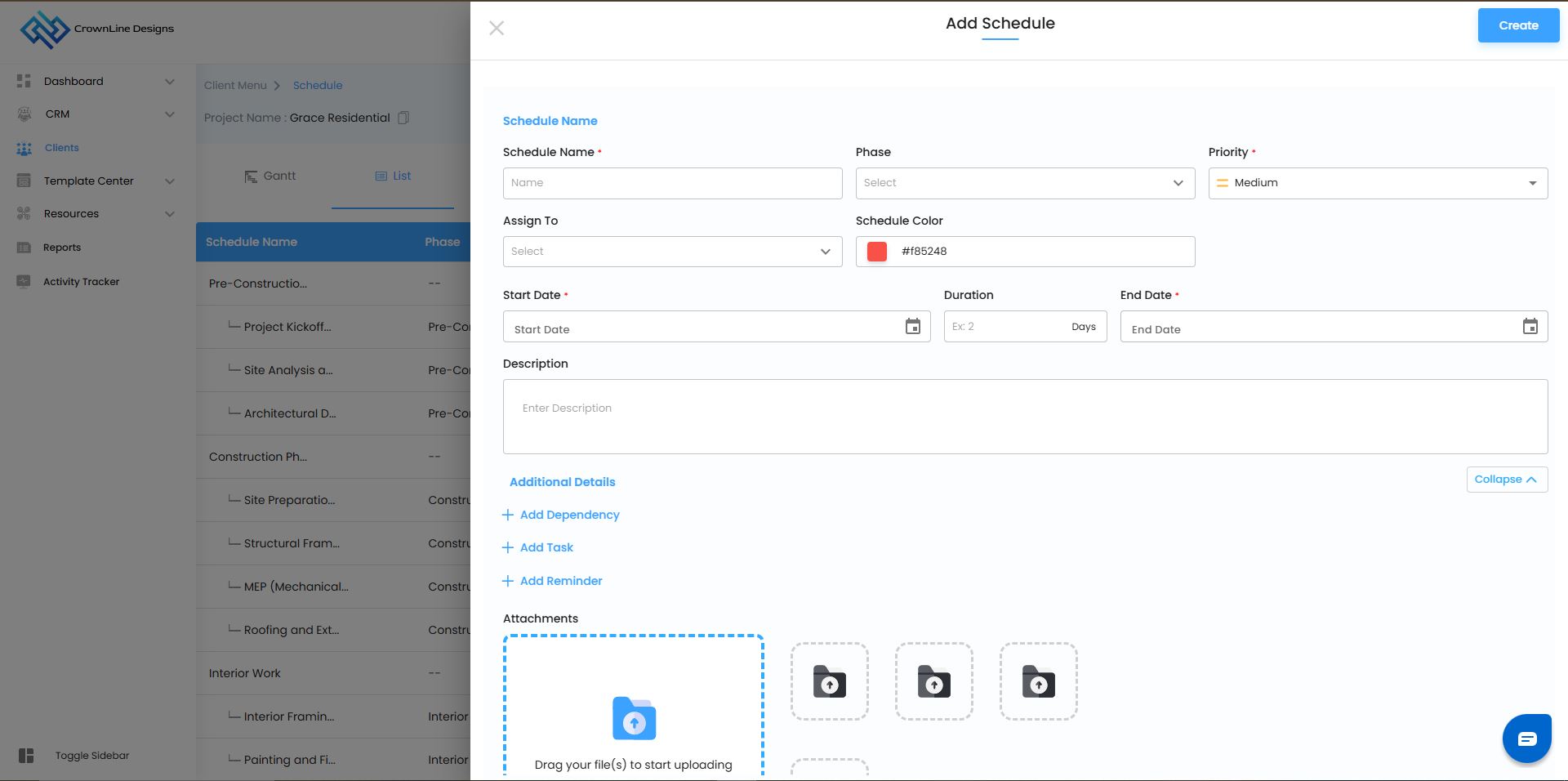Click the Activity Tracker sidebar icon
The height and width of the screenshot is (781, 1568).
(x=24, y=282)
